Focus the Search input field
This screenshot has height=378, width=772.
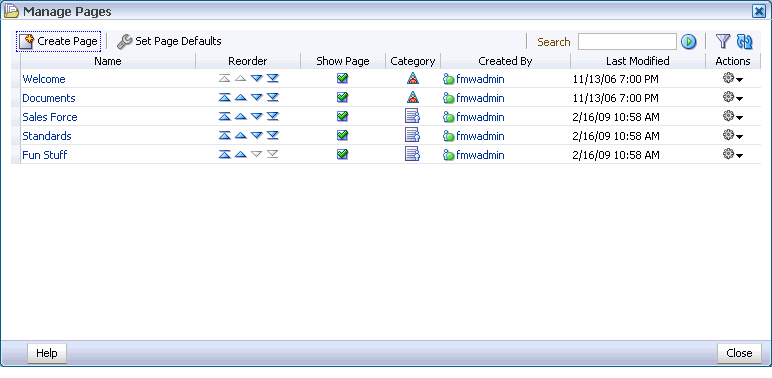[x=627, y=42]
